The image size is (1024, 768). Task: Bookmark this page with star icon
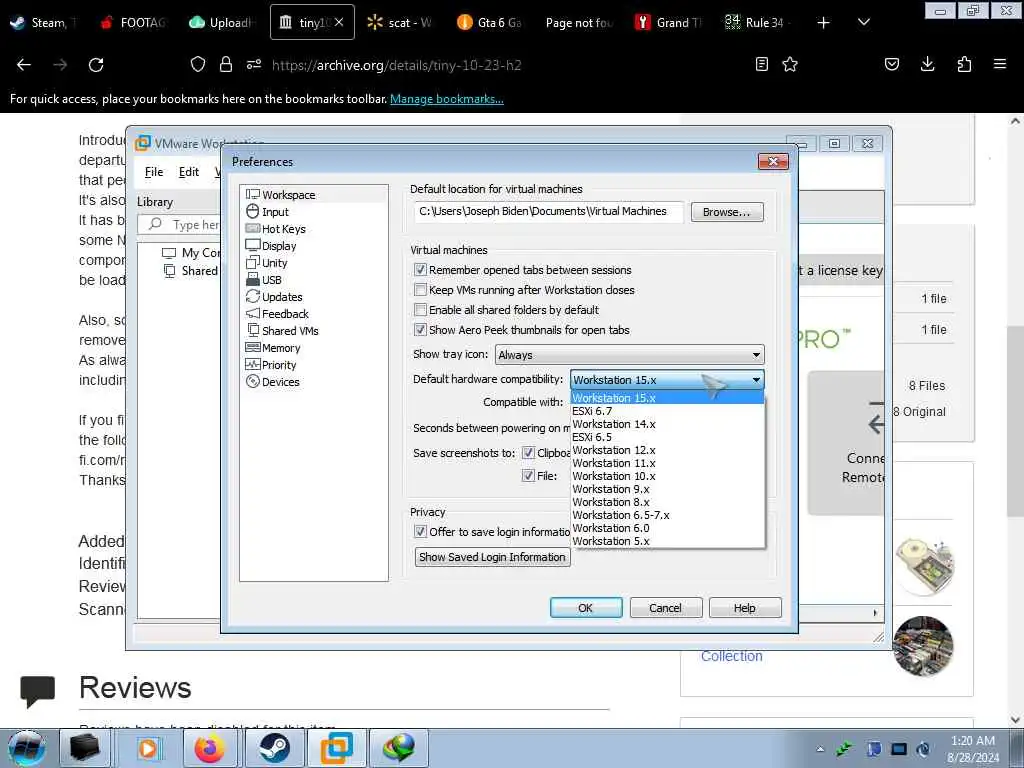790,64
